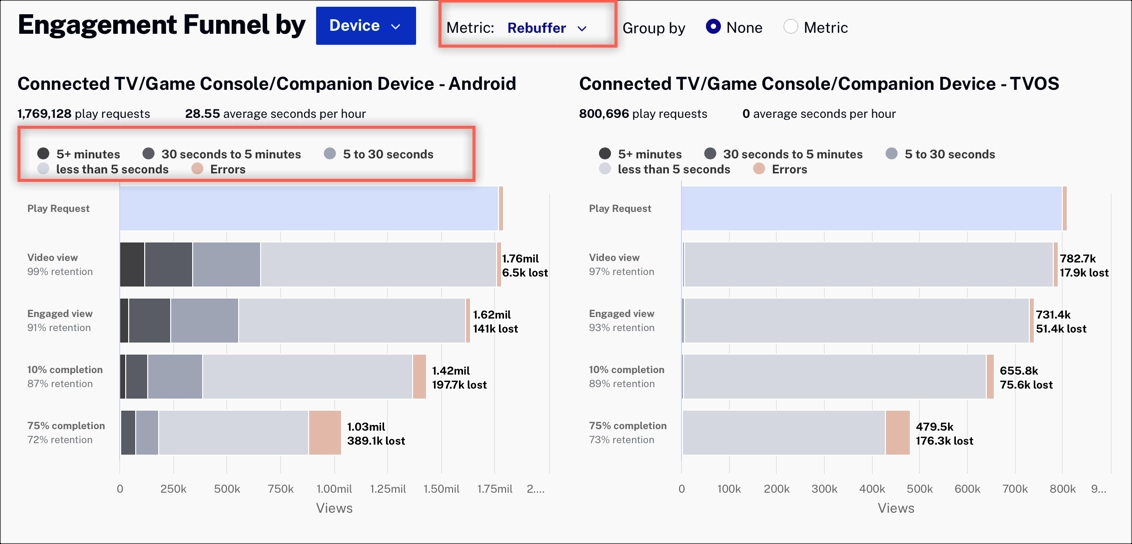Screen dimensions: 1132x544
Task: Click Android Play Request bar
Action: [308, 209]
